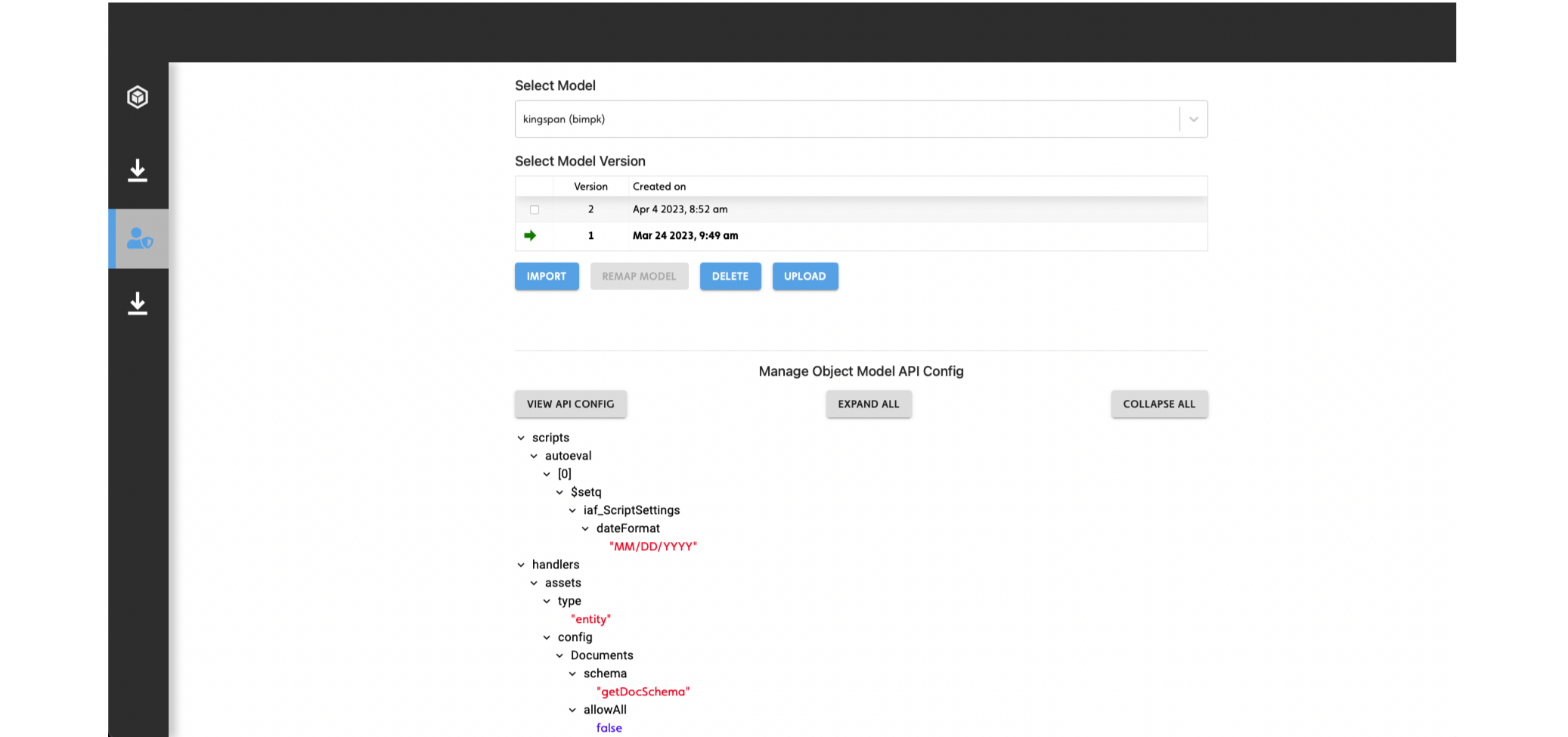Viewport: 1568px width, 737px height.
Task: Click the green arrow beside version 1
Action: pos(530,236)
